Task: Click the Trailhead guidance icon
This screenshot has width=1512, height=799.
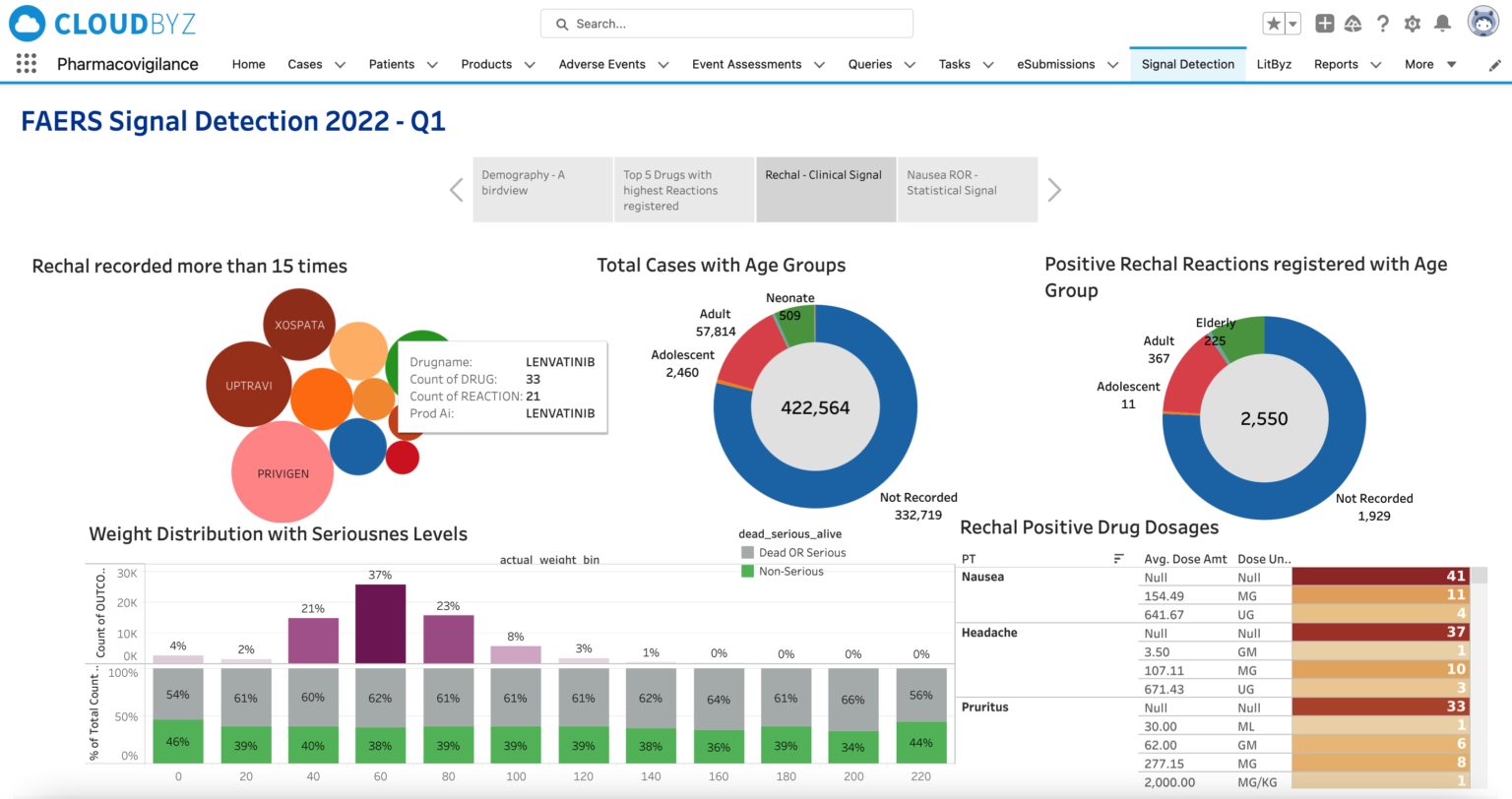Action: [x=1354, y=23]
